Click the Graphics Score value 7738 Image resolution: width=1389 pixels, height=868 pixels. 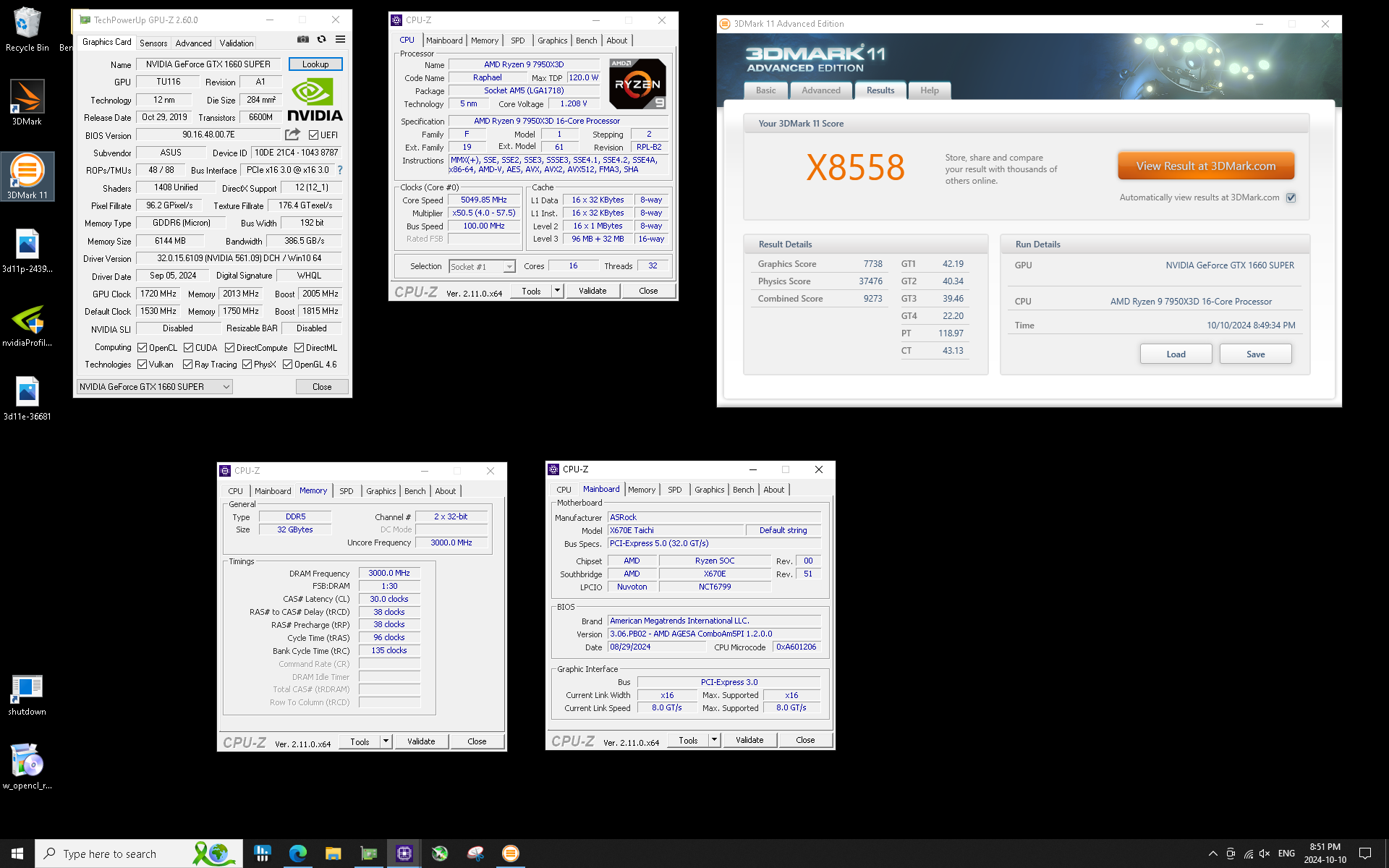872,264
